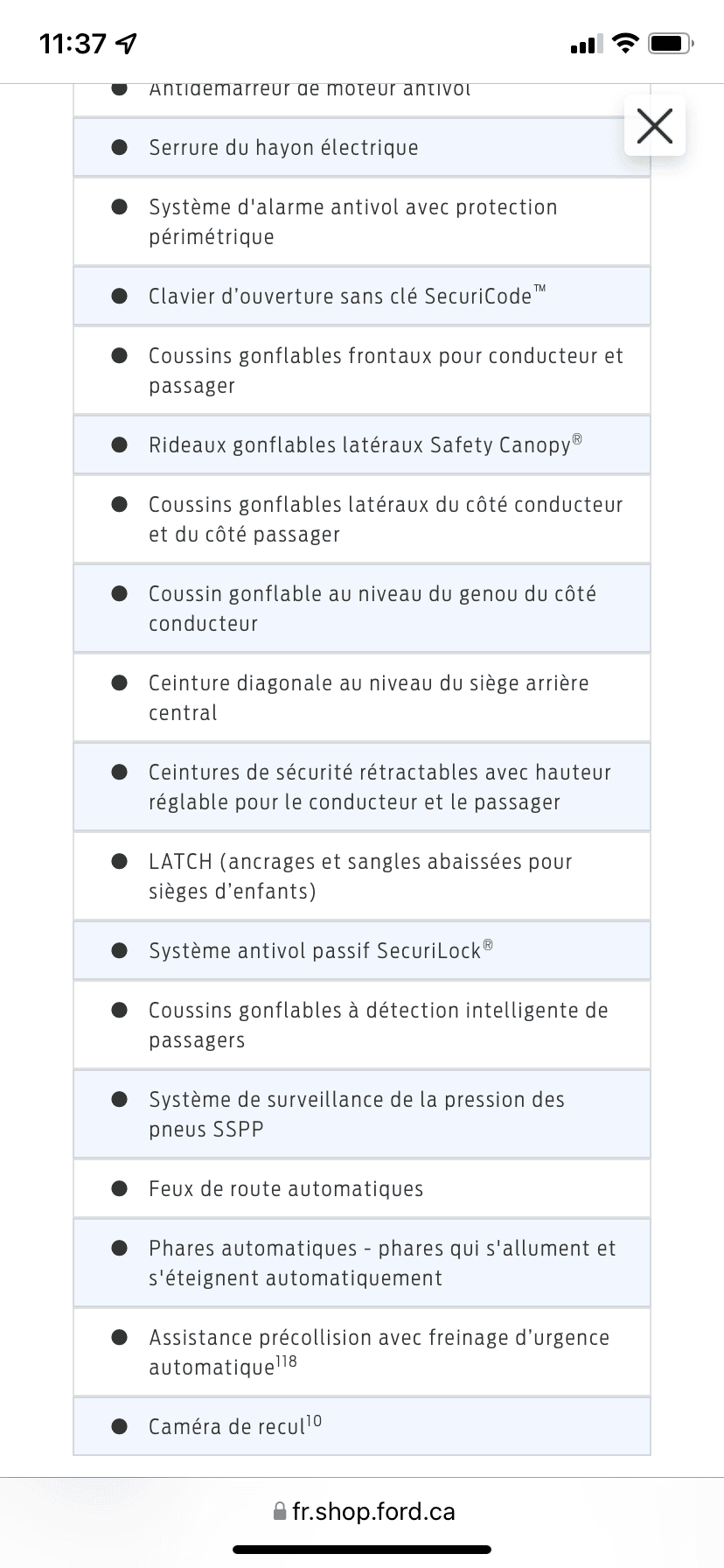Tap the home indicator bar
Viewport: 724px width, 1568px height.
pyautogui.click(x=362, y=1550)
